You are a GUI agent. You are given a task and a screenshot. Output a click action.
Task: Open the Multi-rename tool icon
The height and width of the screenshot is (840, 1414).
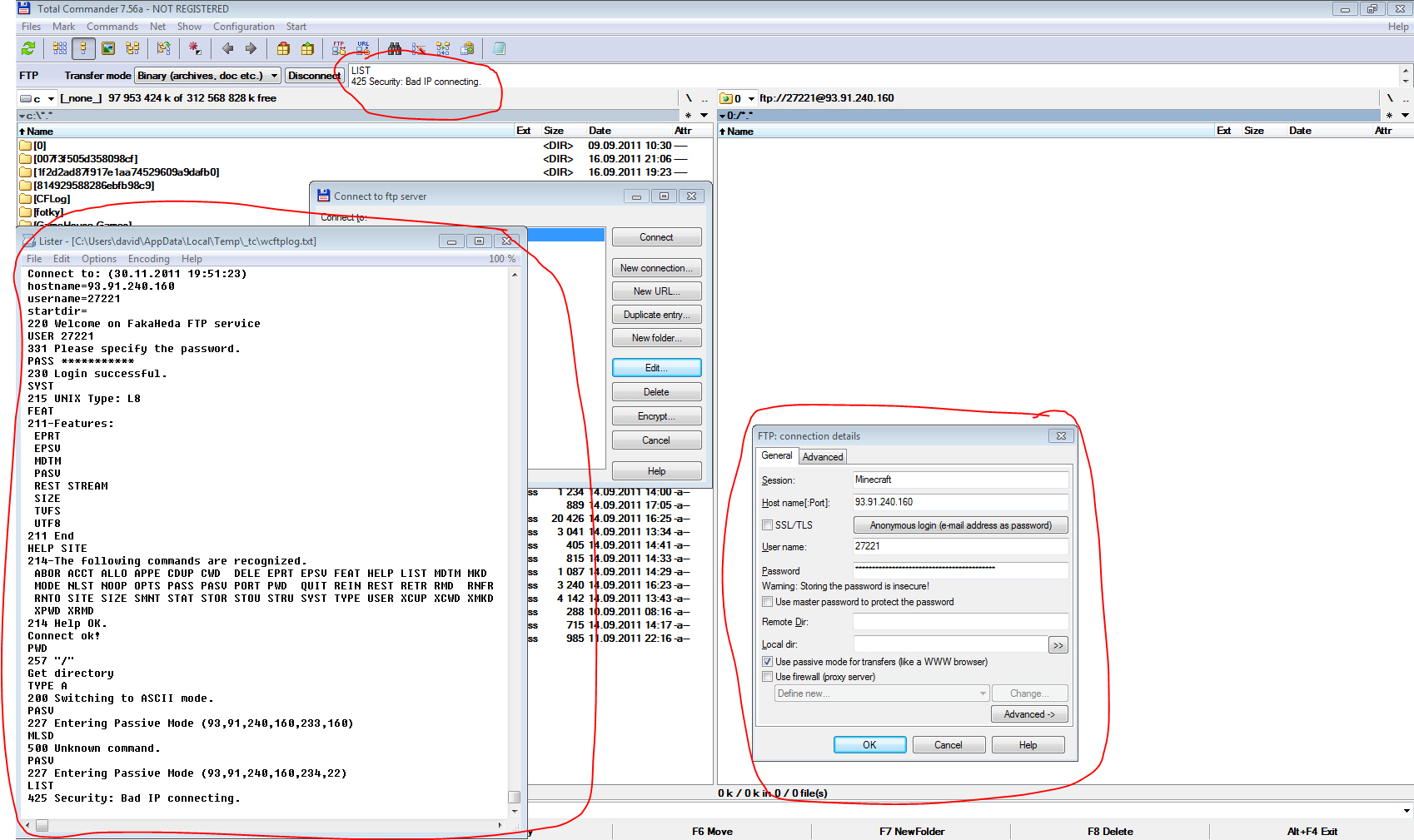pyautogui.click(x=419, y=49)
